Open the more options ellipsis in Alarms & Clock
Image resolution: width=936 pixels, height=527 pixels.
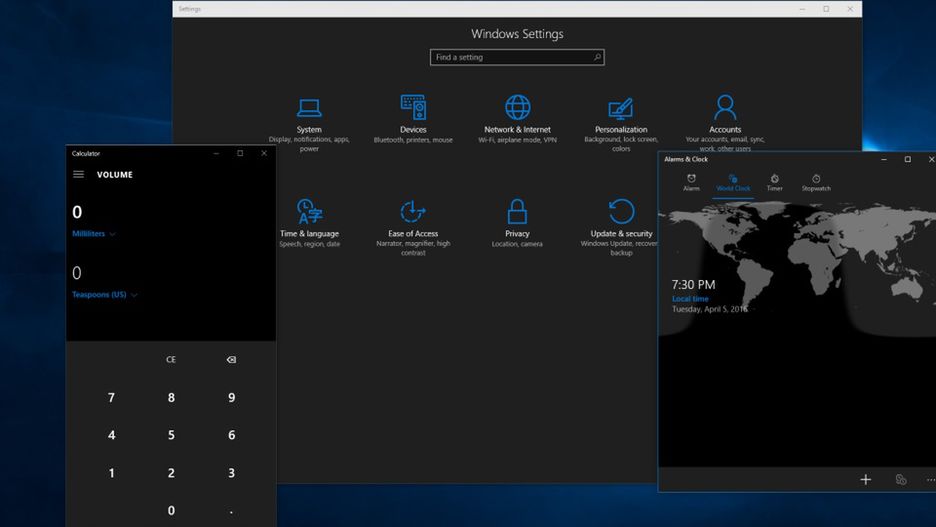(x=931, y=479)
